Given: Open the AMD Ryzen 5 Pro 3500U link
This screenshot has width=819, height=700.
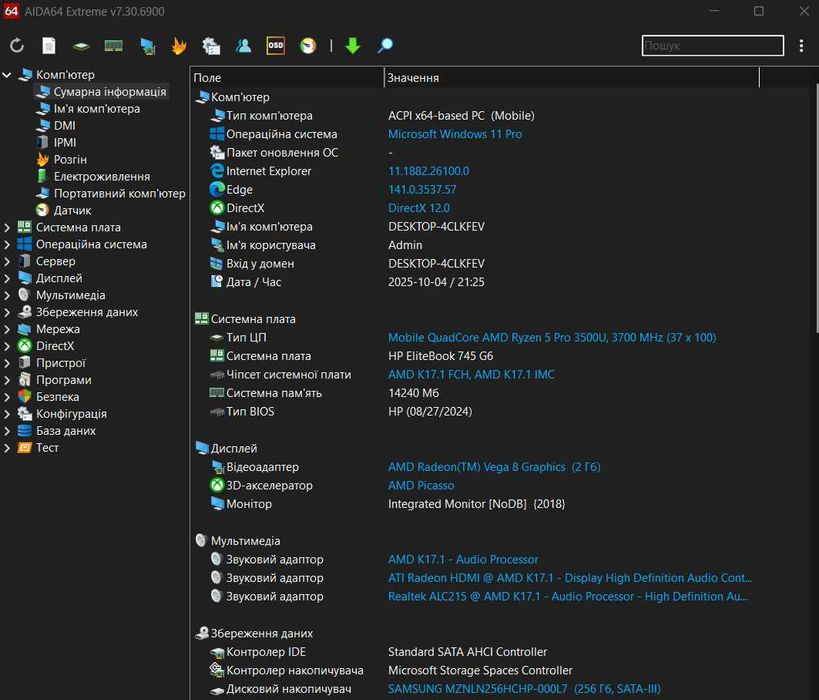Looking at the screenshot, I should pos(552,337).
